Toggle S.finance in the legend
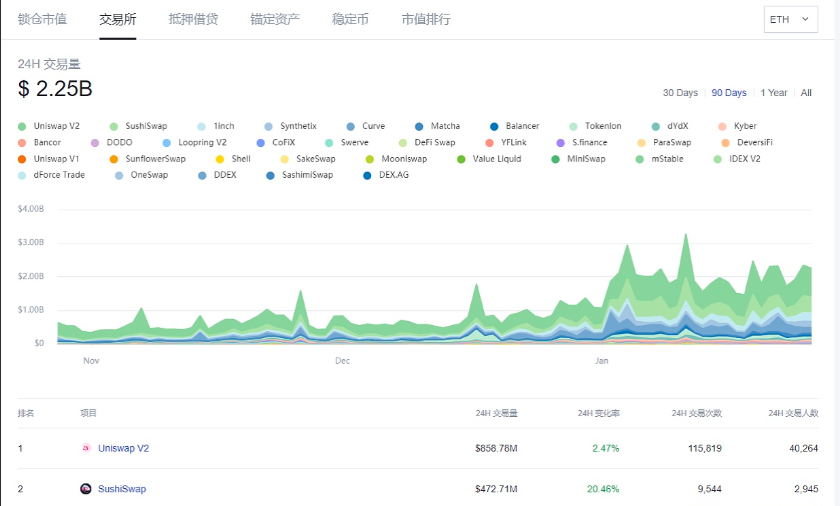 [582, 142]
